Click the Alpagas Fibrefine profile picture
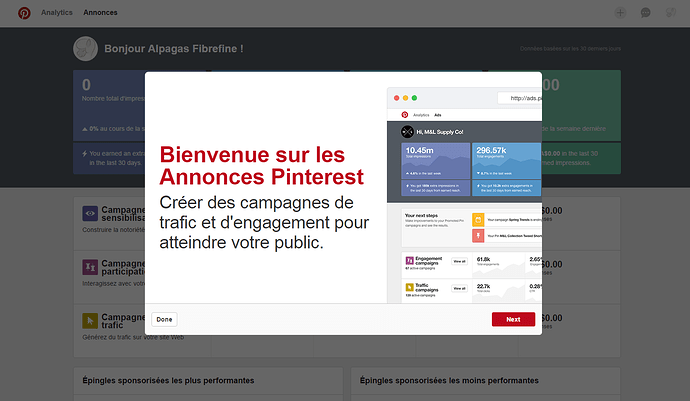Image resolution: width=690 pixels, height=401 pixels. click(x=85, y=48)
